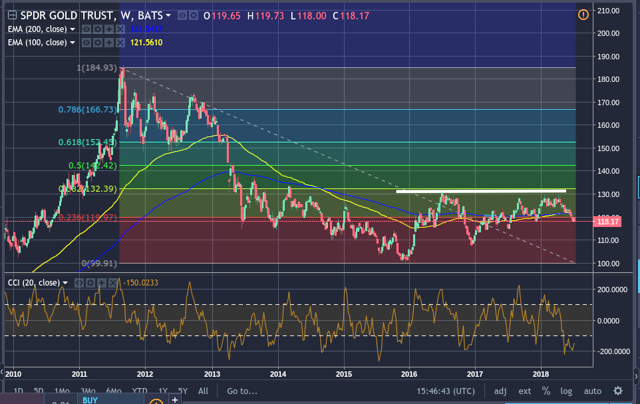Remove EMA (200, close) with its X icon

click(x=120, y=29)
